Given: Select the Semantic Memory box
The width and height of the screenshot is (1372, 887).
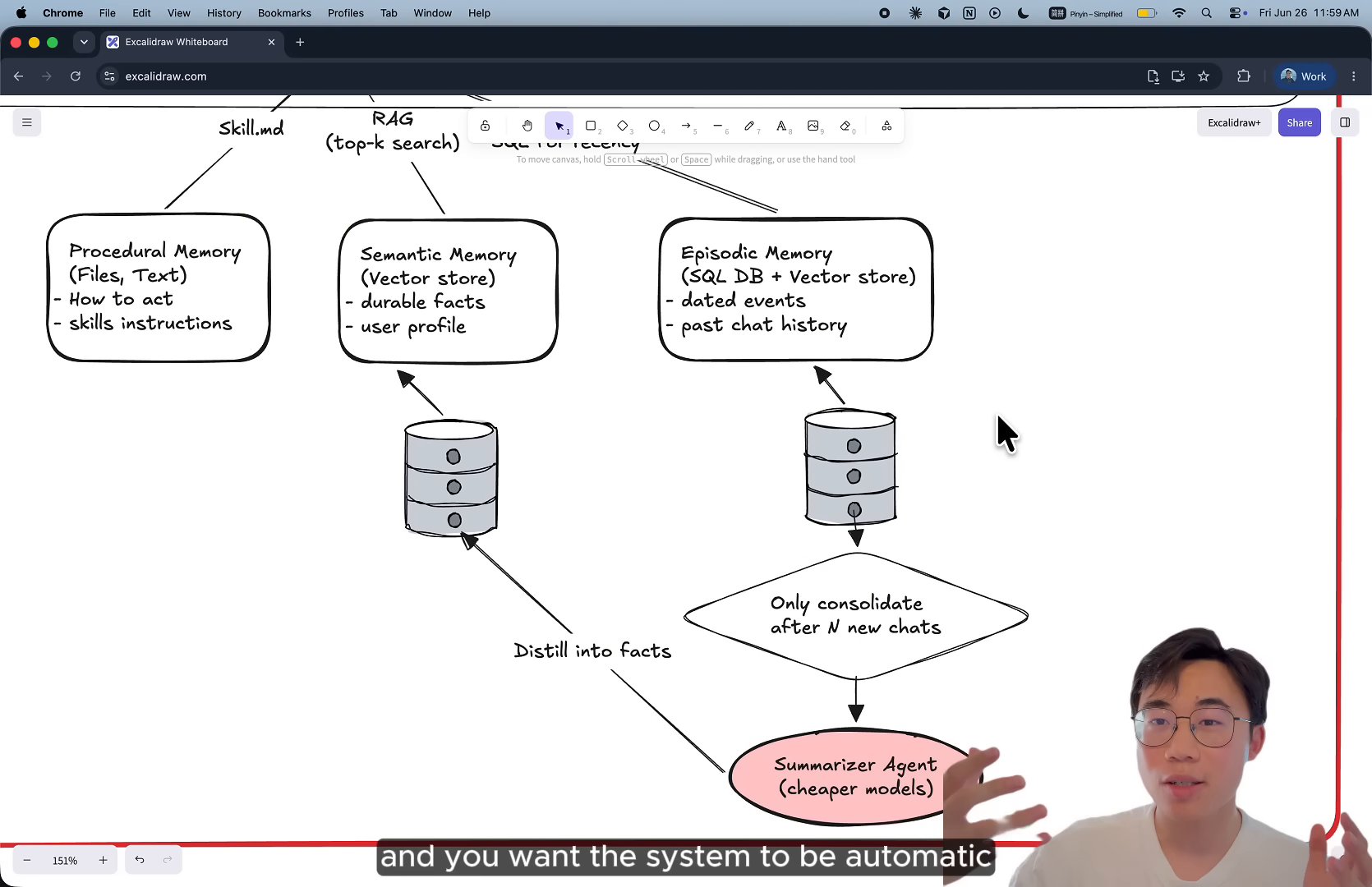Looking at the screenshot, I should (x=448, y=291).
